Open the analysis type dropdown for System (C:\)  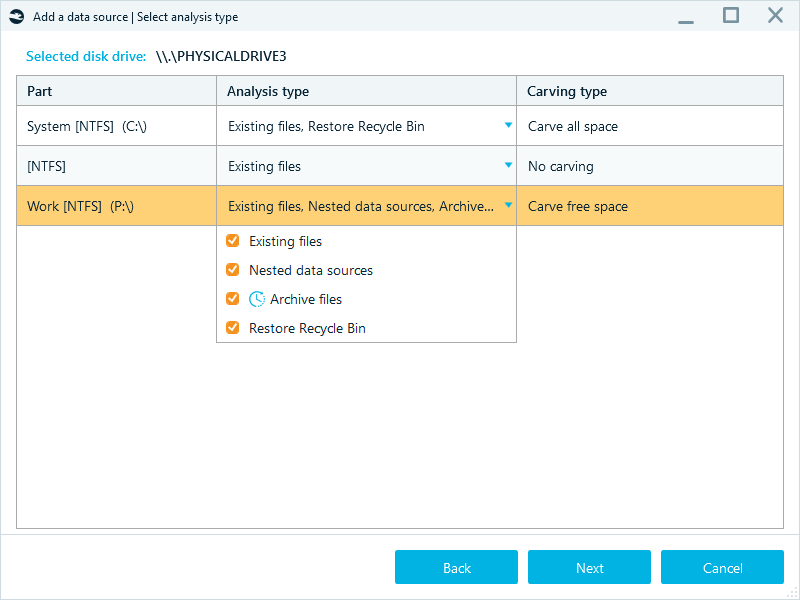pos(507,125)
